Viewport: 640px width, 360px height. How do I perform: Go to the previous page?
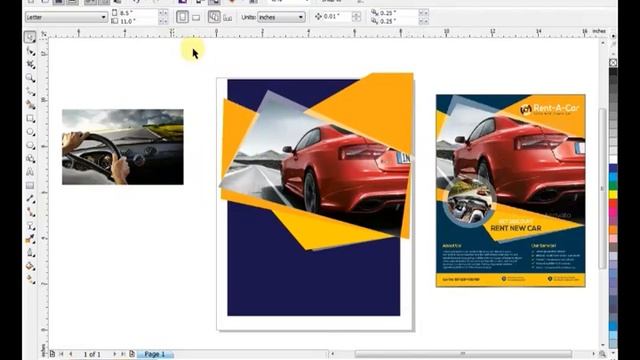(x=71, y=354)
